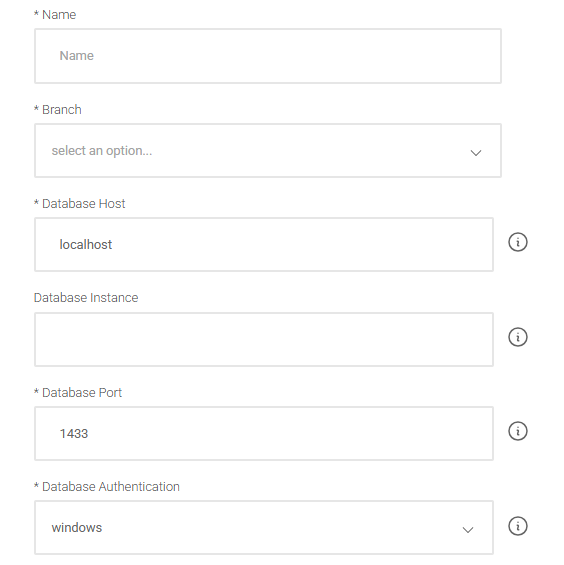Viewport: 564px width, 565px height.
Task: Expand the Branch dropdown chevron arrow
Action: [476, 153]
